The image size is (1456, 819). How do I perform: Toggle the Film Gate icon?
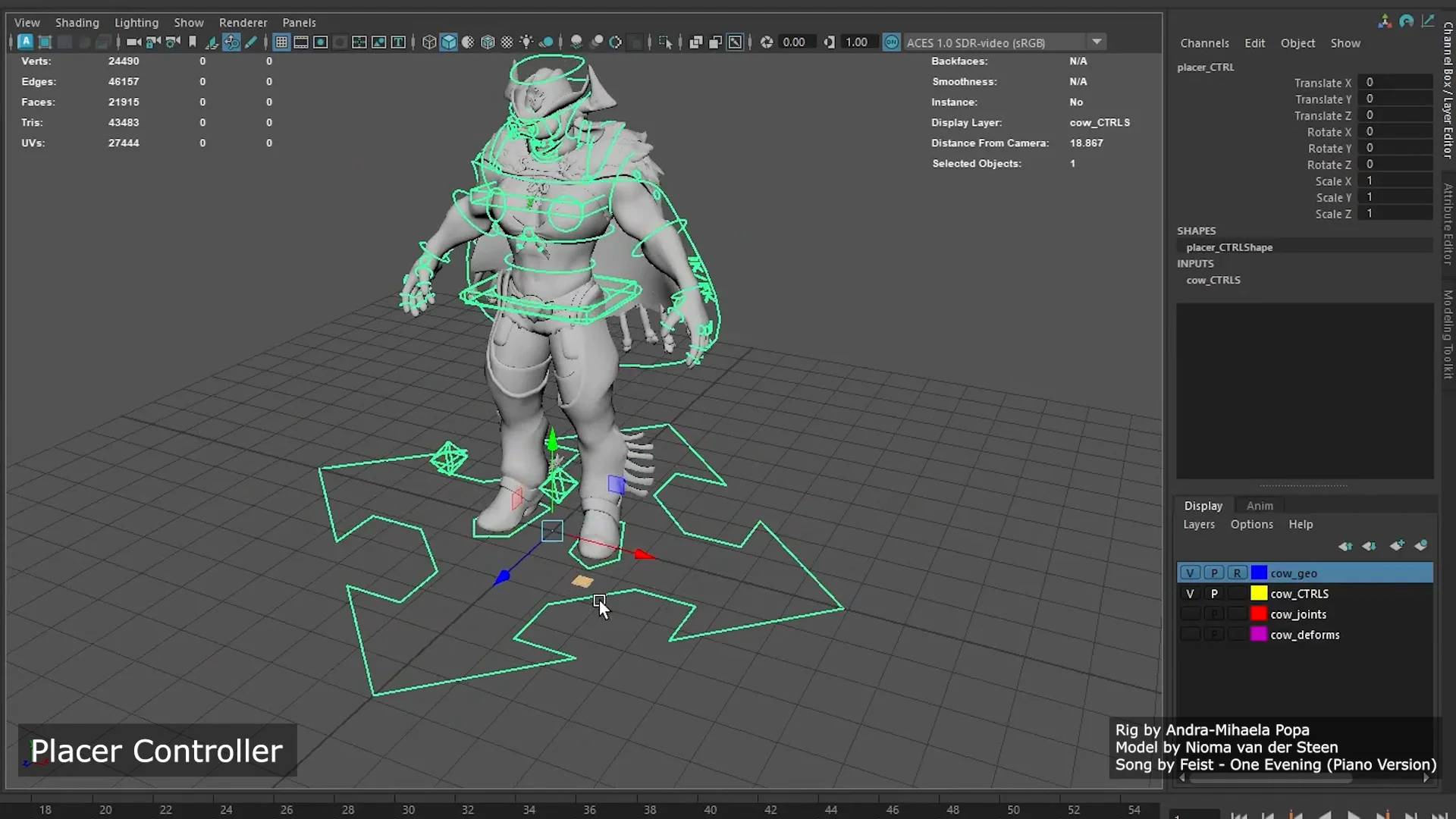click(x=301, y=42)
